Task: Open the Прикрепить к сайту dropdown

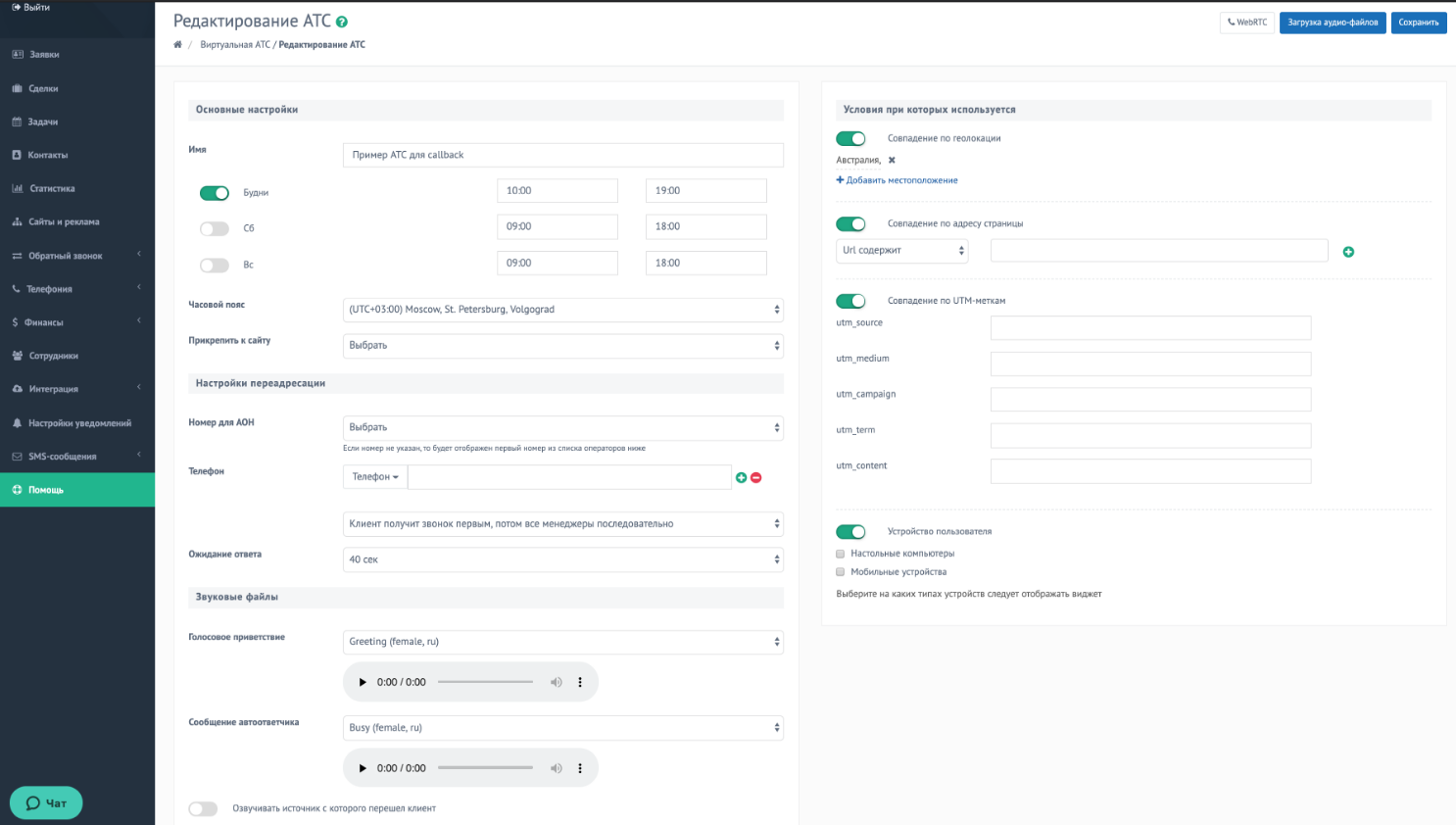Action: coord(563,346)
